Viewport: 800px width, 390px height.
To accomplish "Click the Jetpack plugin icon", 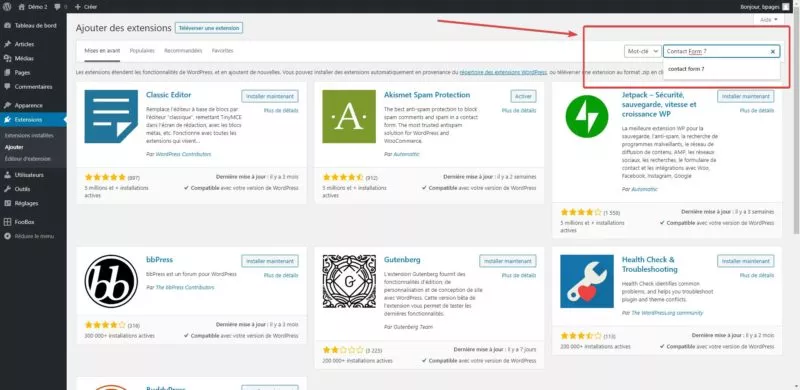I will click(587, 116).
